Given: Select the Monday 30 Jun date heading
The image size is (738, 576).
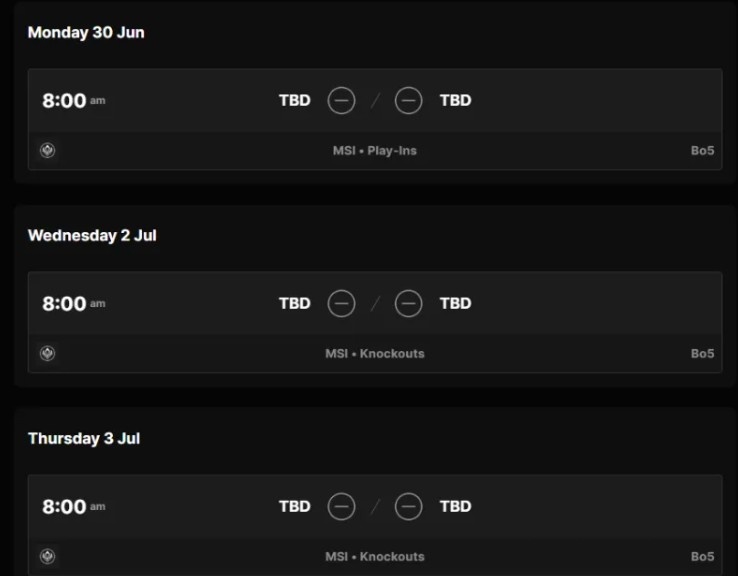Looking at the screenshot, I should (x=86, y=32).
